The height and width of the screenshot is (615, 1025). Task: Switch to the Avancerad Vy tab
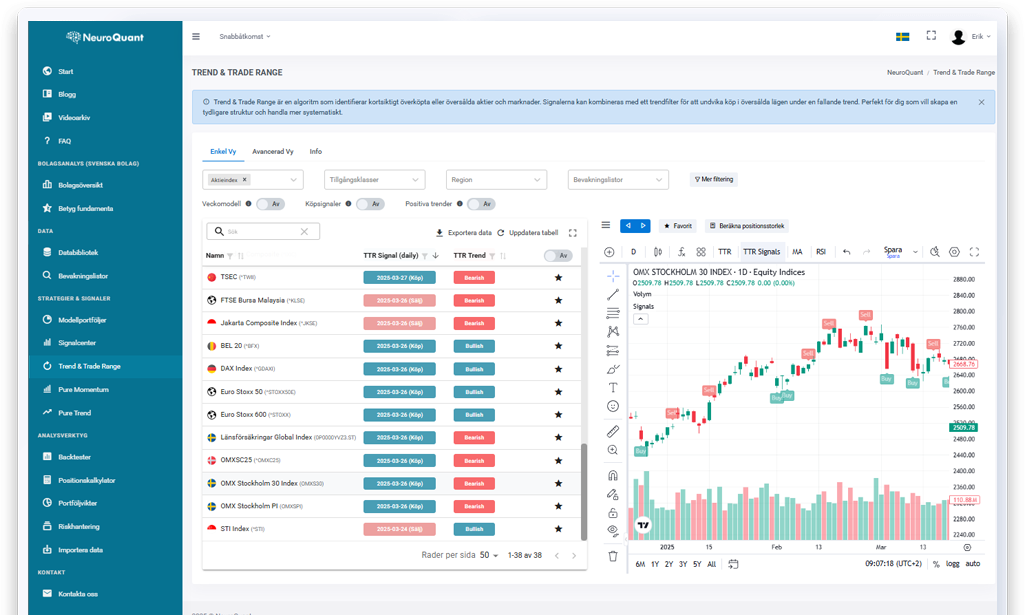272,152
